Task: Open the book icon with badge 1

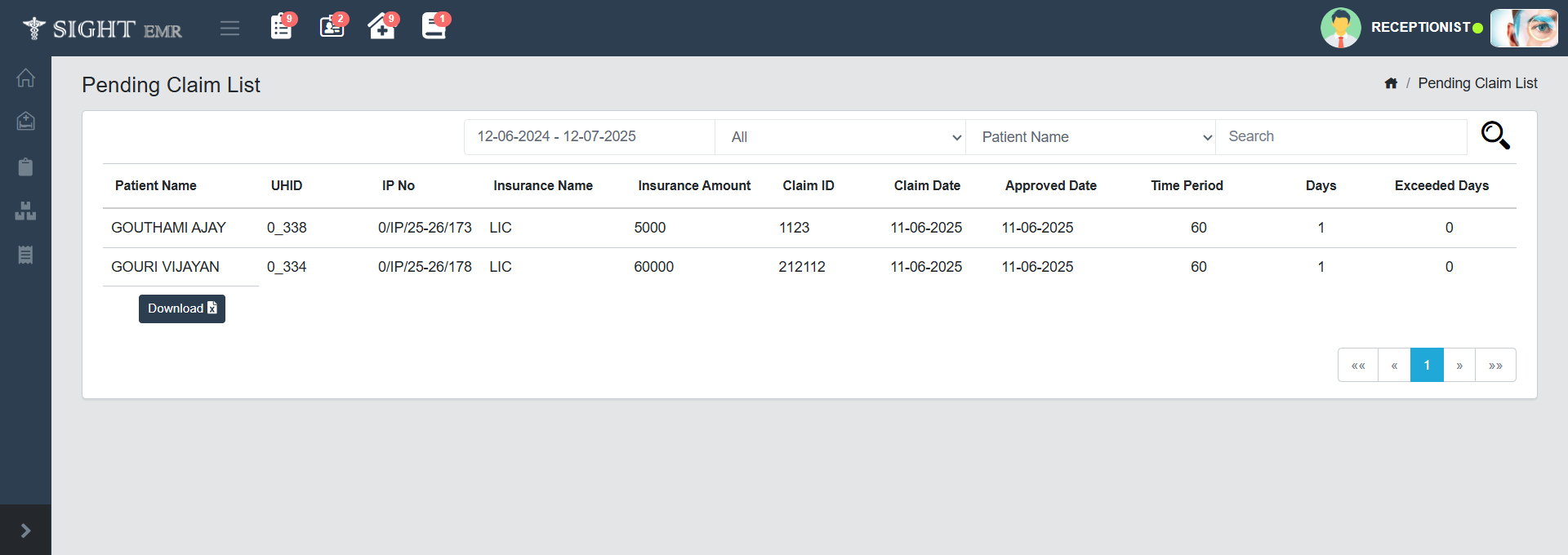Action: point(434,27)
